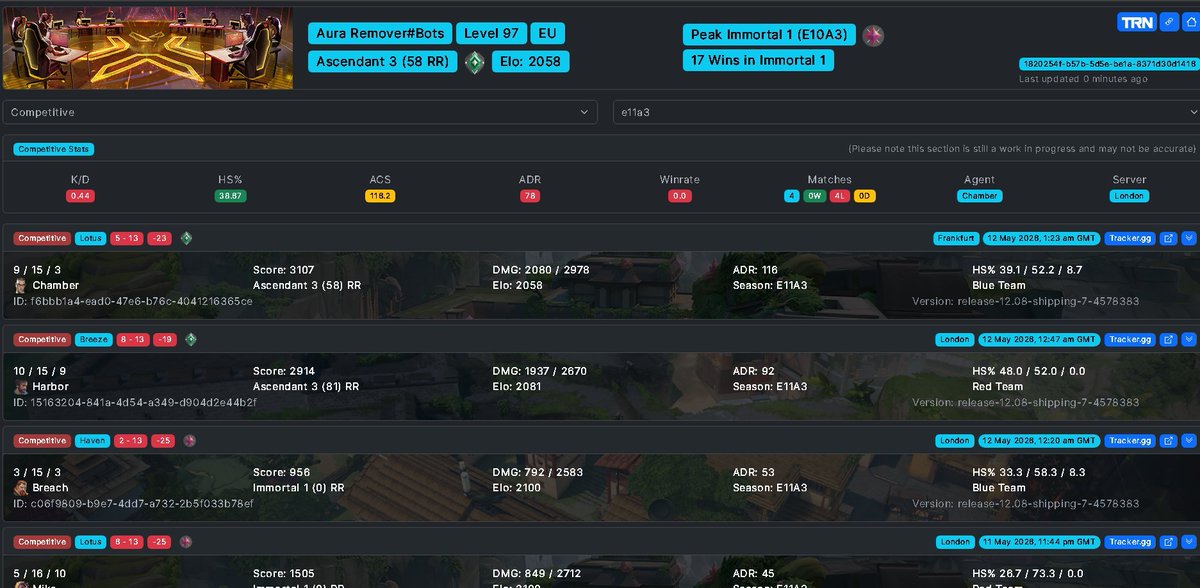Screen dimensions: 1200x588
Task: Click the EU region badge
Action: point(547,33)
